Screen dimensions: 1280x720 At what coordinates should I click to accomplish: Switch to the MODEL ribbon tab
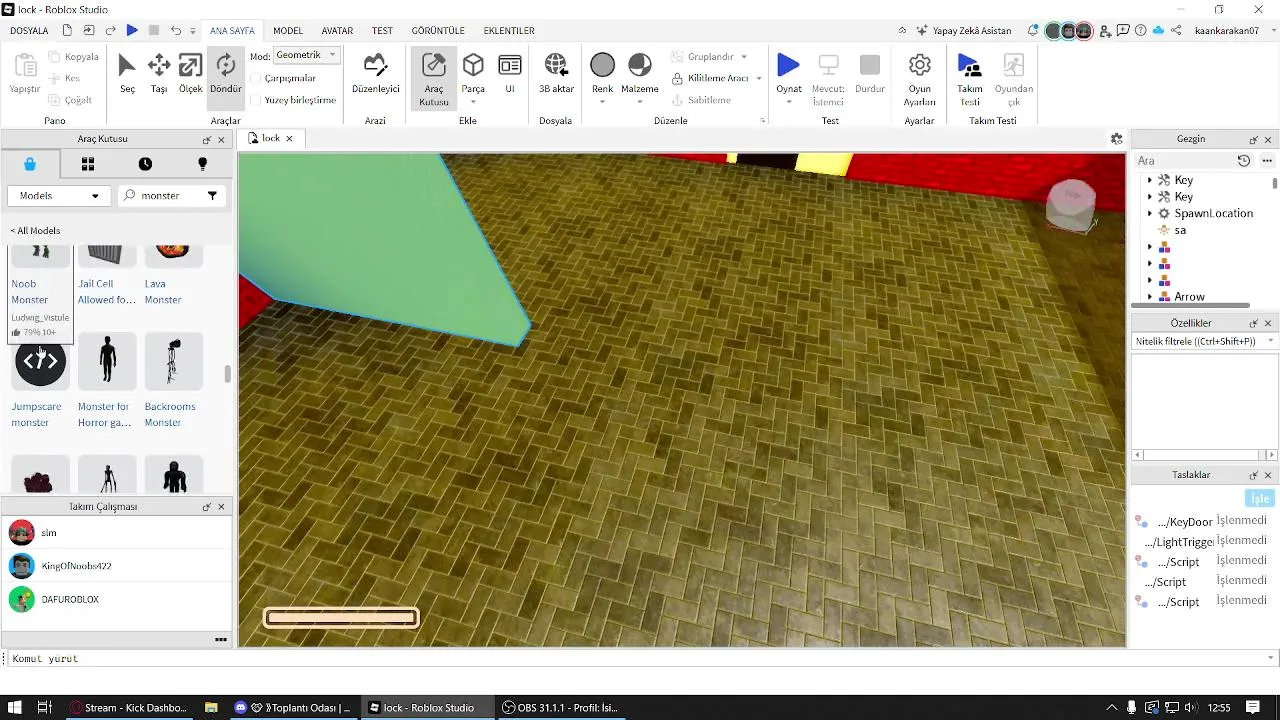[288, 31]
